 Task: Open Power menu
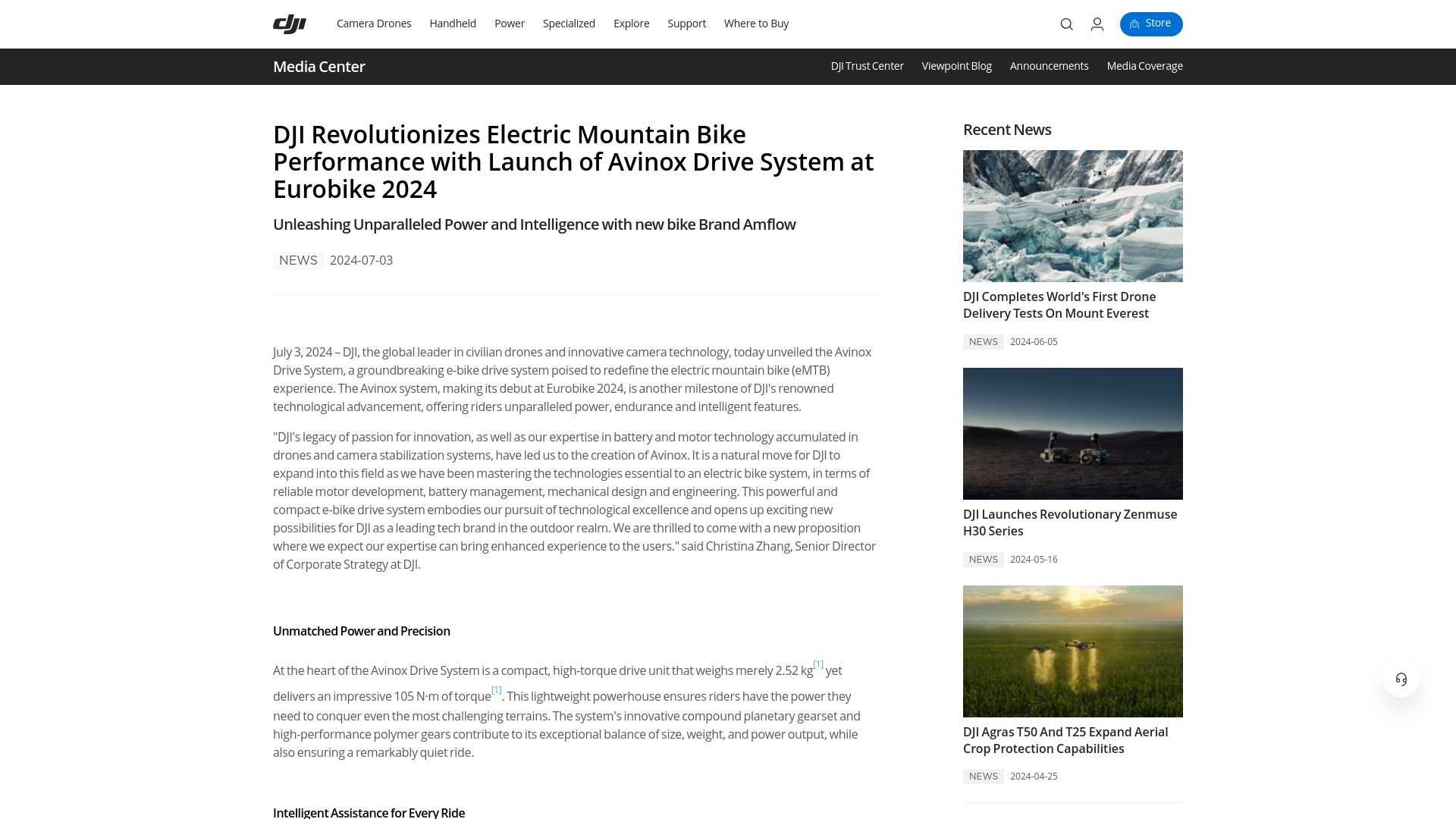pyautogui.click(x=510, y=24)
